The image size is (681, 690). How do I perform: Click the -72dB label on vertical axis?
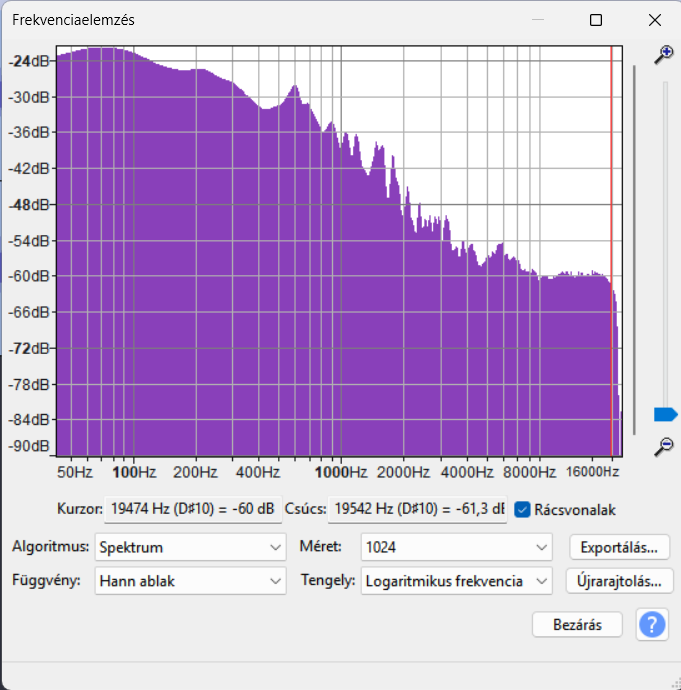pyautogui.click(x=29, y=349)
